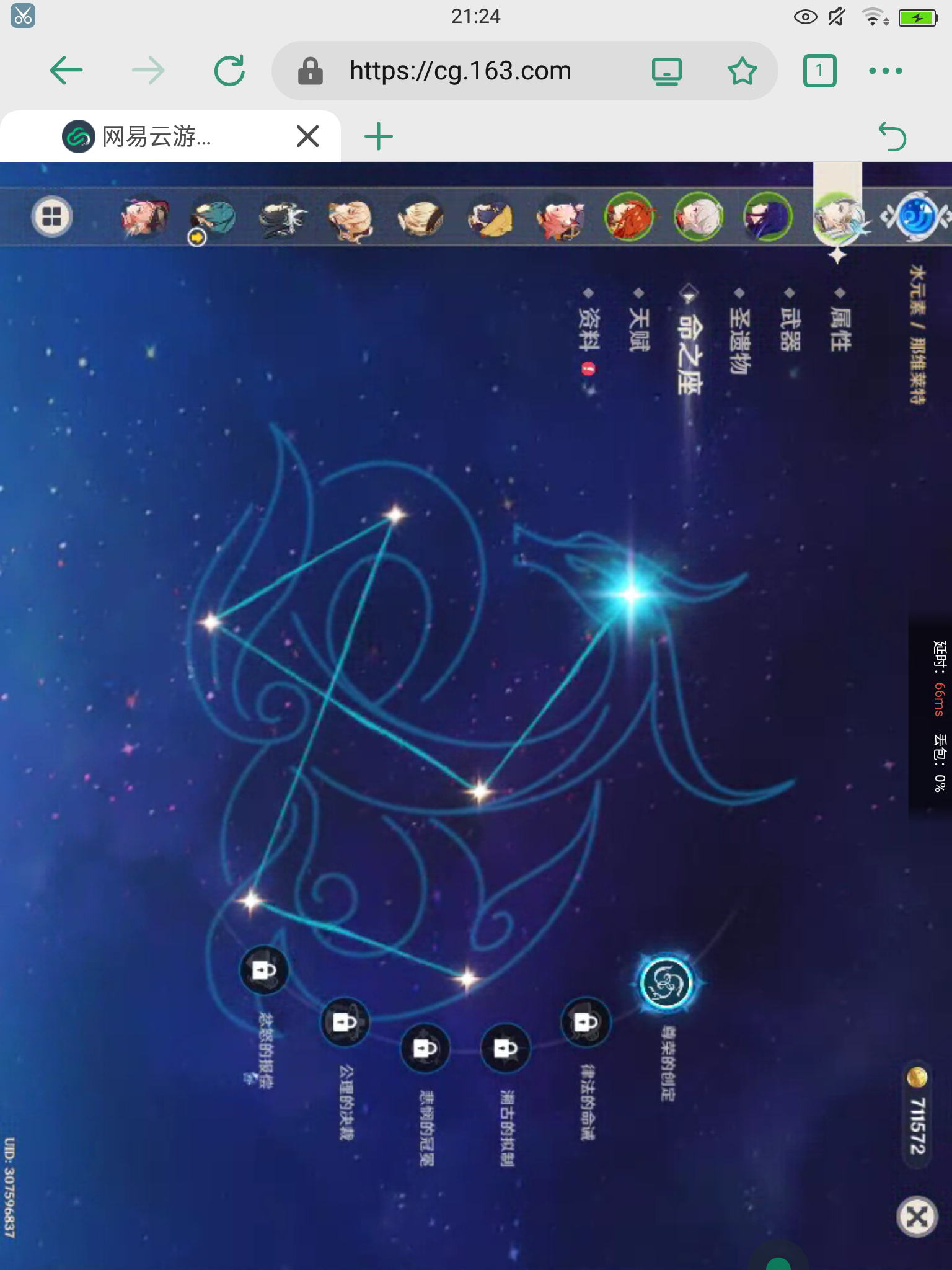The height and width of the screenshot is (1270, 952).
Task: Select first pink-haired character avatar next to grid icon
Action: (x=144, y=218)
